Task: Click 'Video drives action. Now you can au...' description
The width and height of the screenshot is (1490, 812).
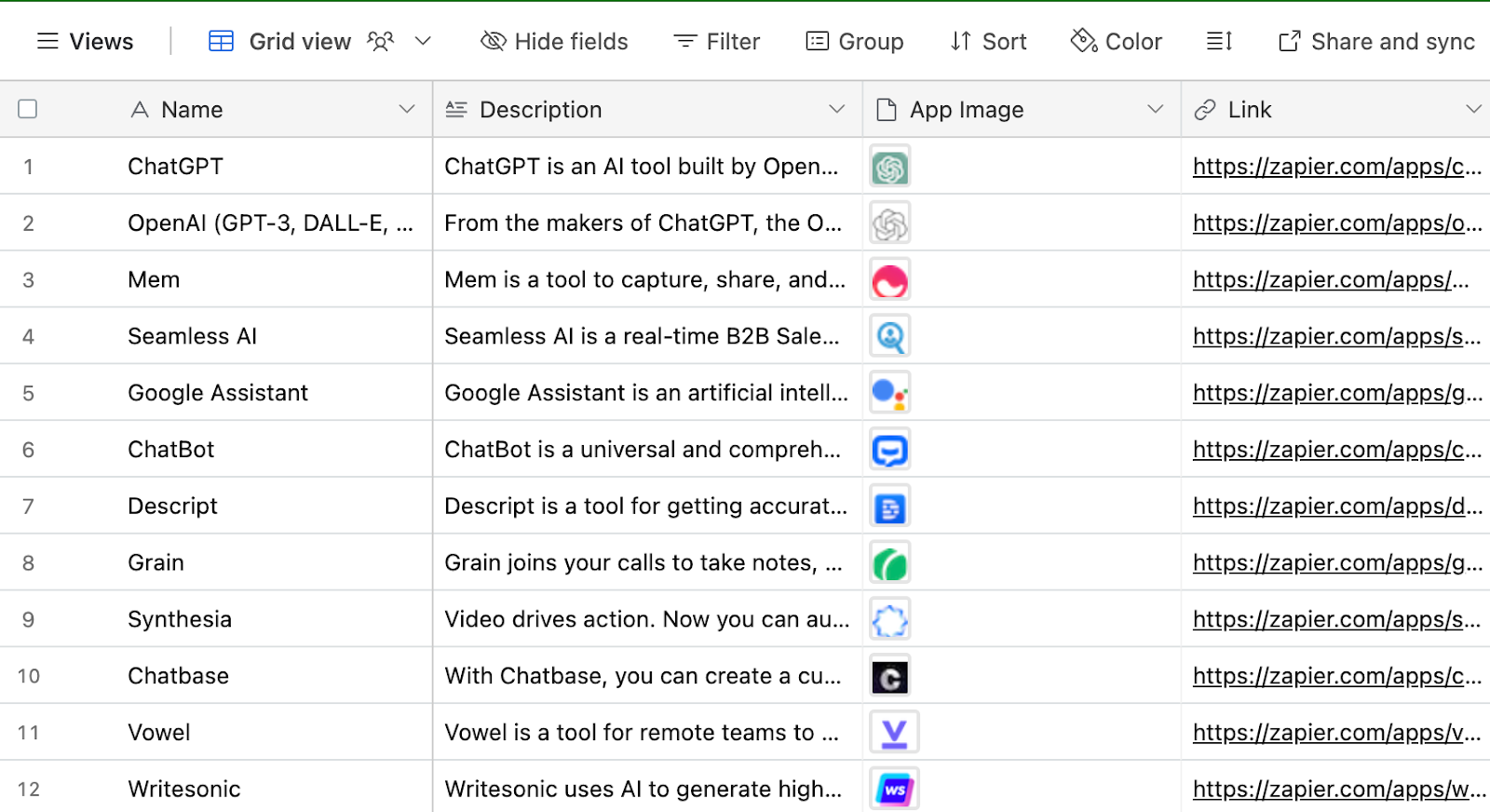Action: 646,619
